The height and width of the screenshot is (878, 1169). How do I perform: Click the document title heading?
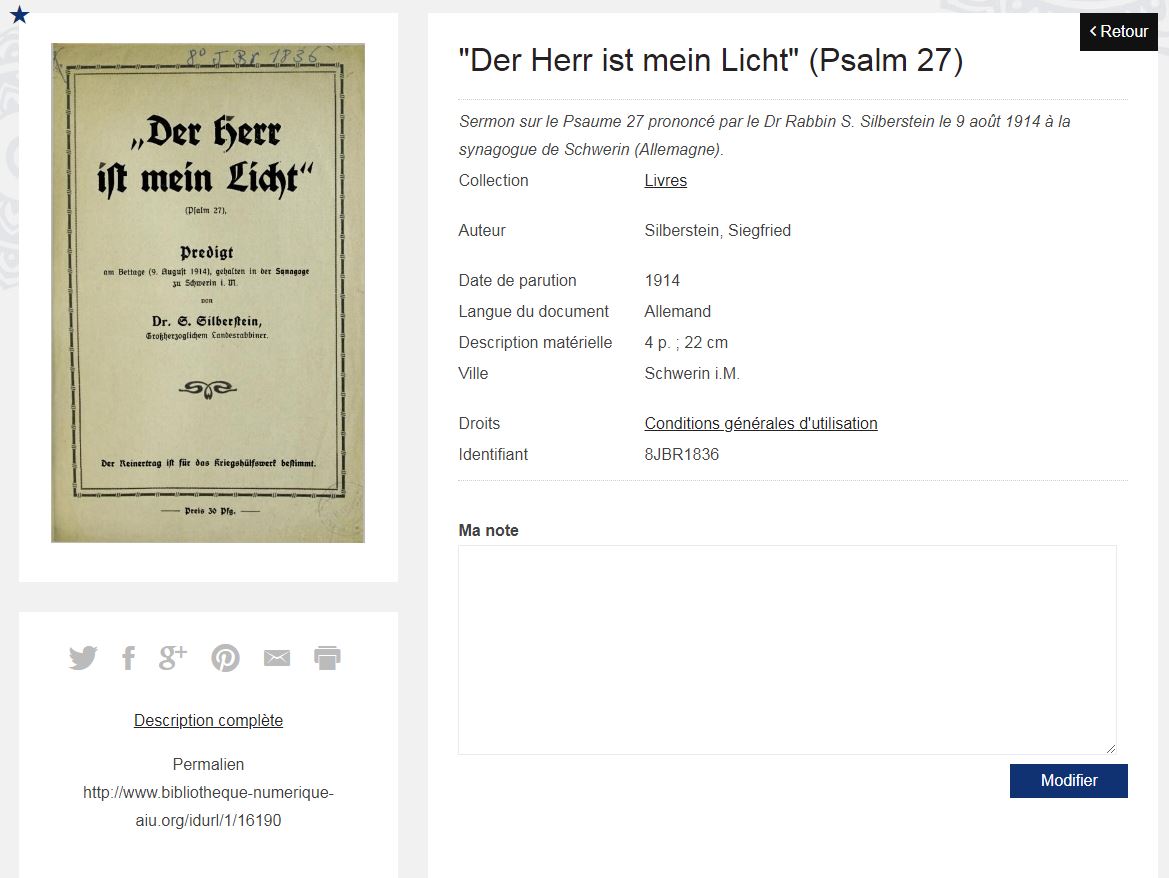point(710,60)
